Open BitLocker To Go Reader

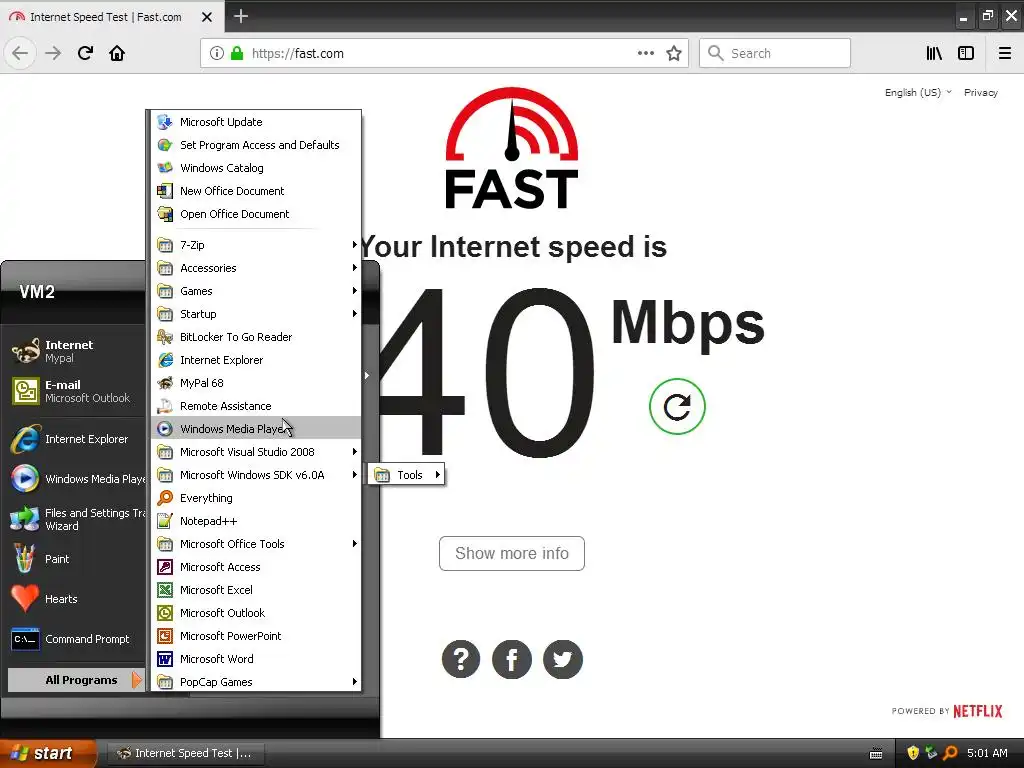click(256, 337)
